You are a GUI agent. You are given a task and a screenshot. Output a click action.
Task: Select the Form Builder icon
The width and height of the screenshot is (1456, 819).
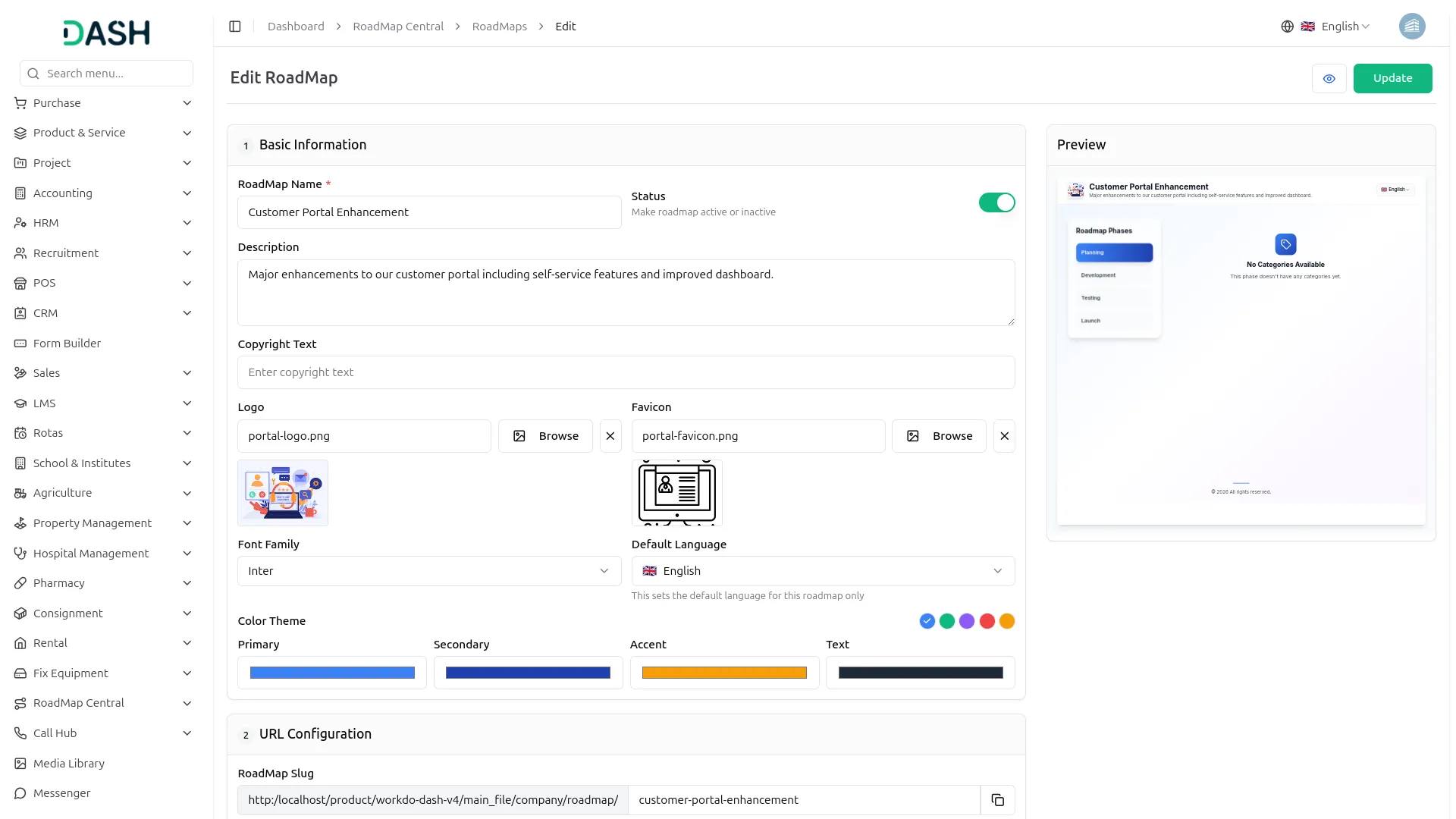(x=20, y=343)
